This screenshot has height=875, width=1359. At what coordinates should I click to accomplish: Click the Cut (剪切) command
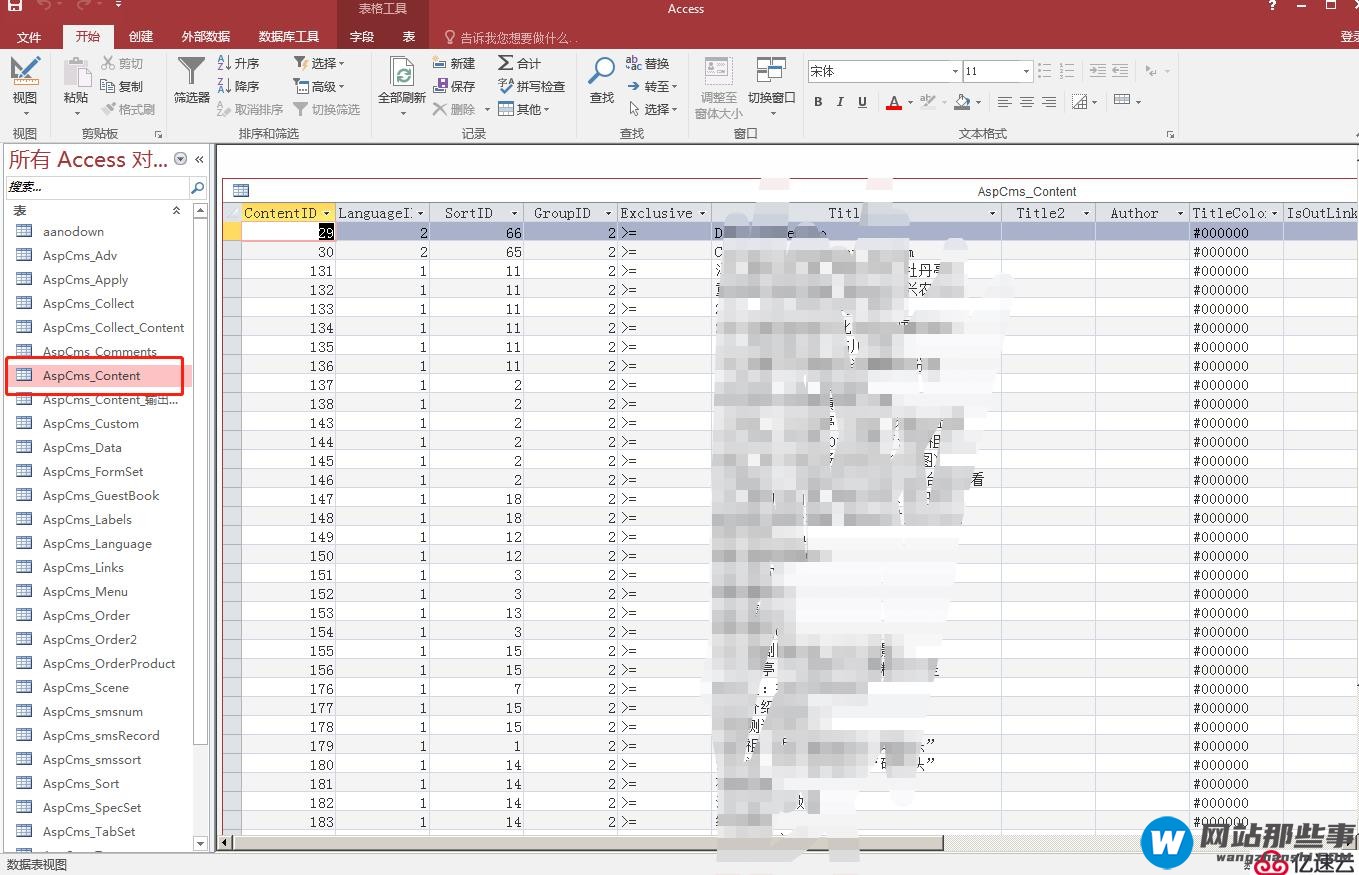(x=122, y=63)
